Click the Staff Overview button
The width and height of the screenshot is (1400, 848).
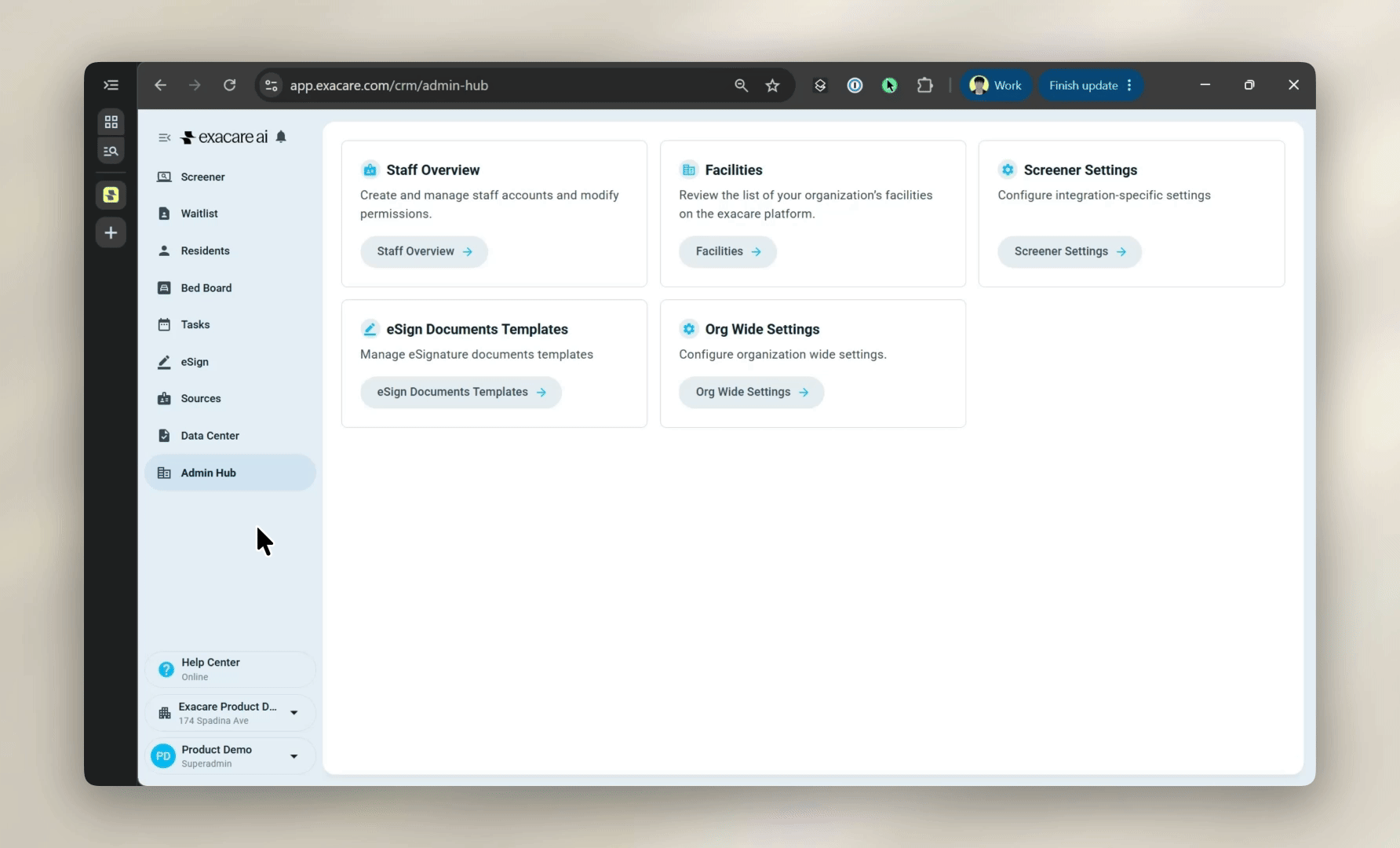(x=424, y=251)
